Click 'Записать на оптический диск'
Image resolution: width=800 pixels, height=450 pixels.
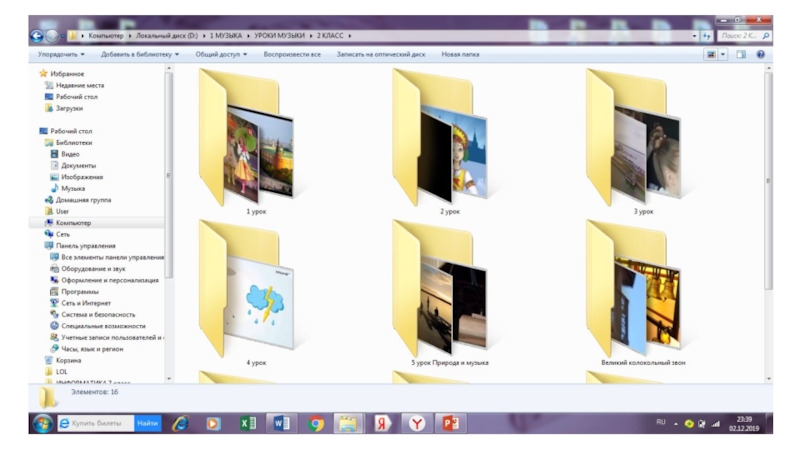381,54
